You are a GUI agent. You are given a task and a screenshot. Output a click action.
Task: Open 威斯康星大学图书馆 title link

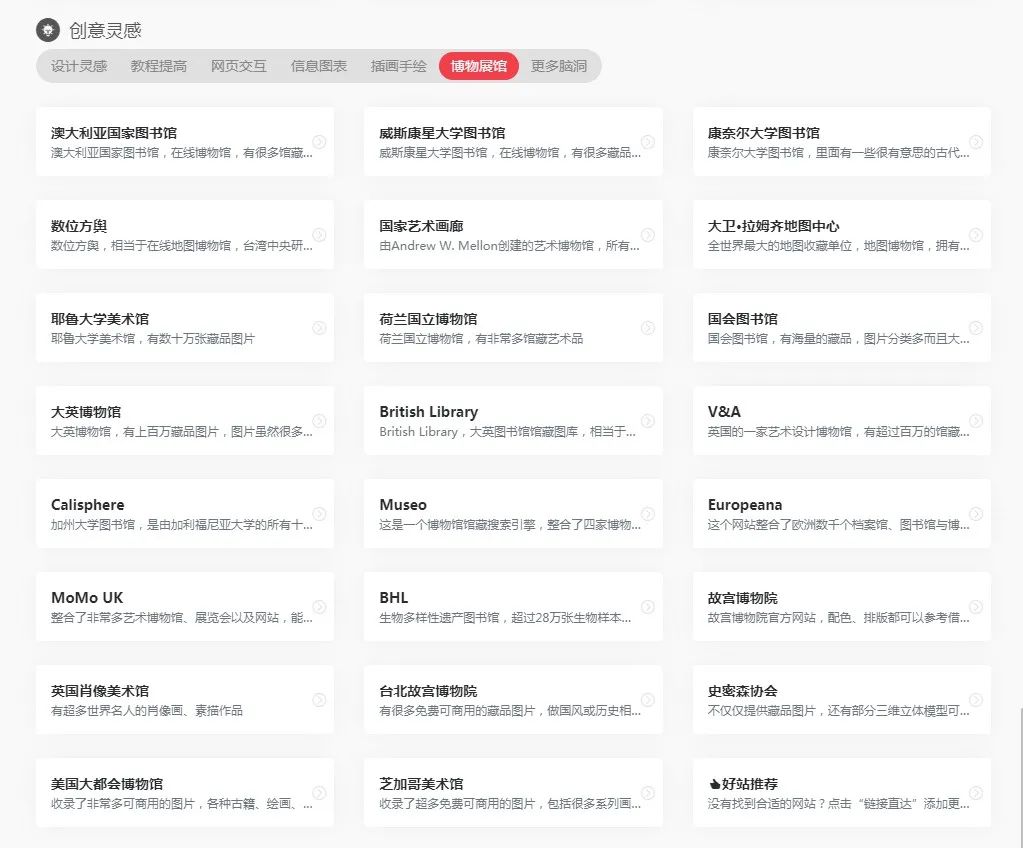click(442, 133)
